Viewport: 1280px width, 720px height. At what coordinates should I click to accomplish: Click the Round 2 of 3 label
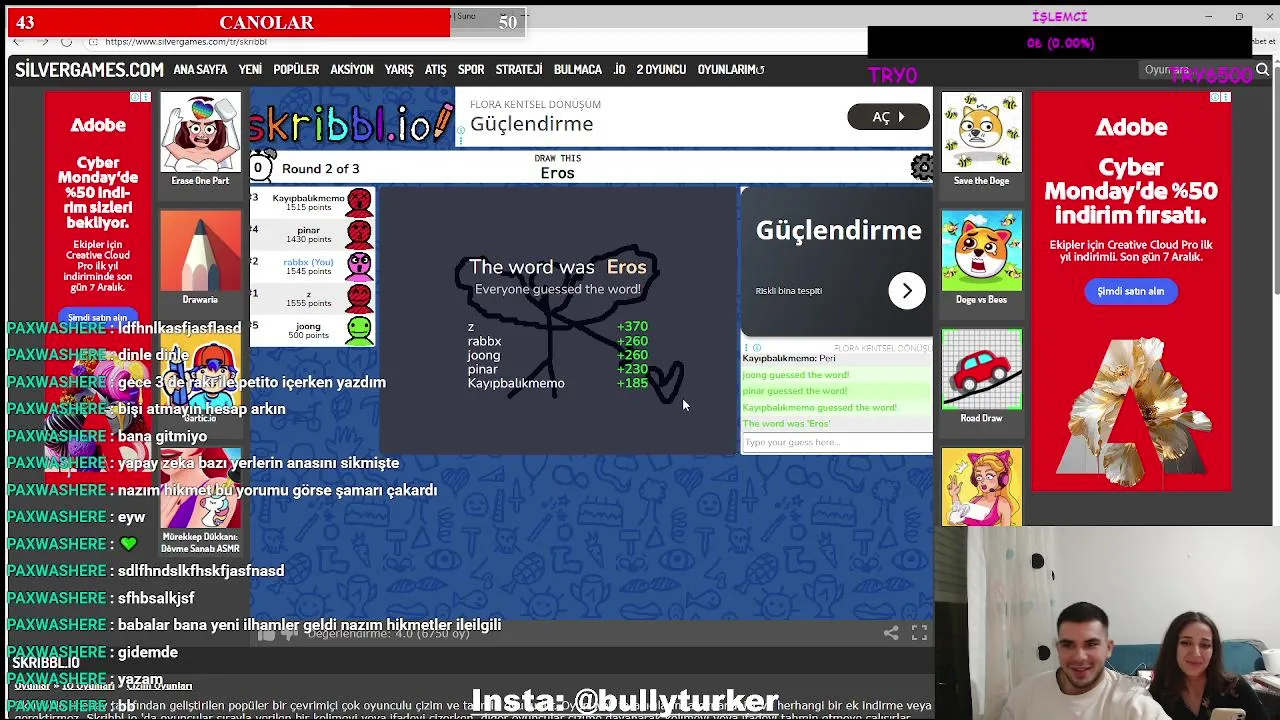tap(320, 169)
